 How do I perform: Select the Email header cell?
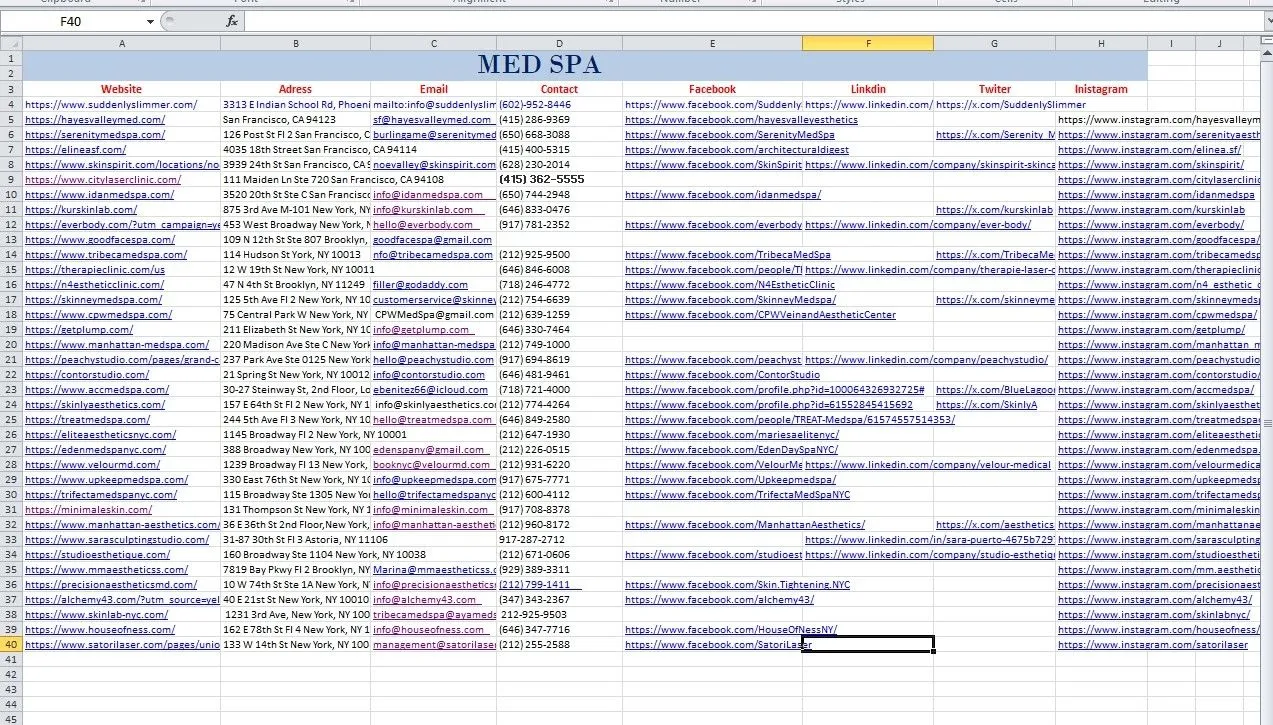tap(434, 89)
